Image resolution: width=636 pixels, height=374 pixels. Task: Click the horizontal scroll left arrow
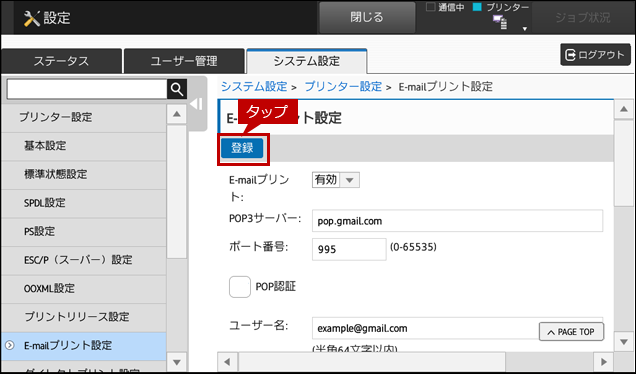pos(228,362)
